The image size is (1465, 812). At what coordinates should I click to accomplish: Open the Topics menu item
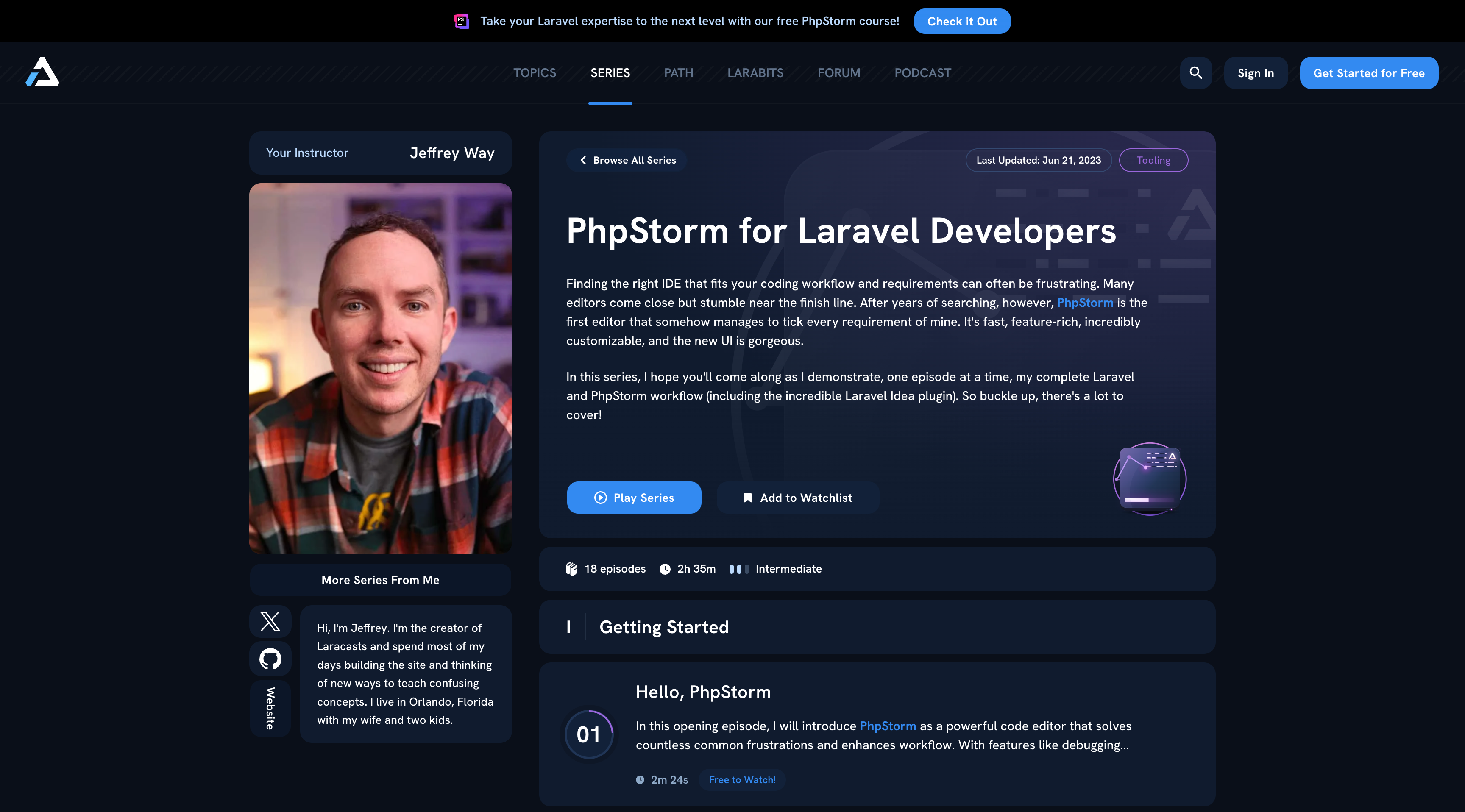point(535,73)
